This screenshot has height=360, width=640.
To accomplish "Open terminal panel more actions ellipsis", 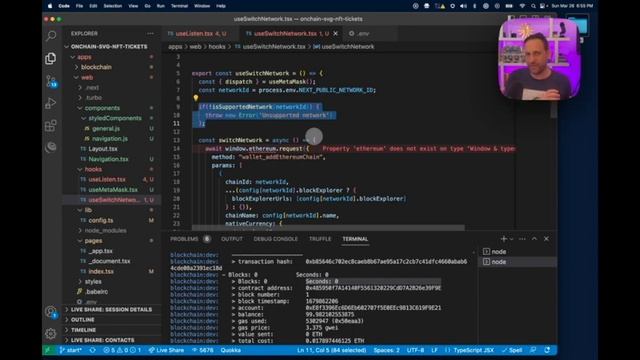I will (522, 239).
